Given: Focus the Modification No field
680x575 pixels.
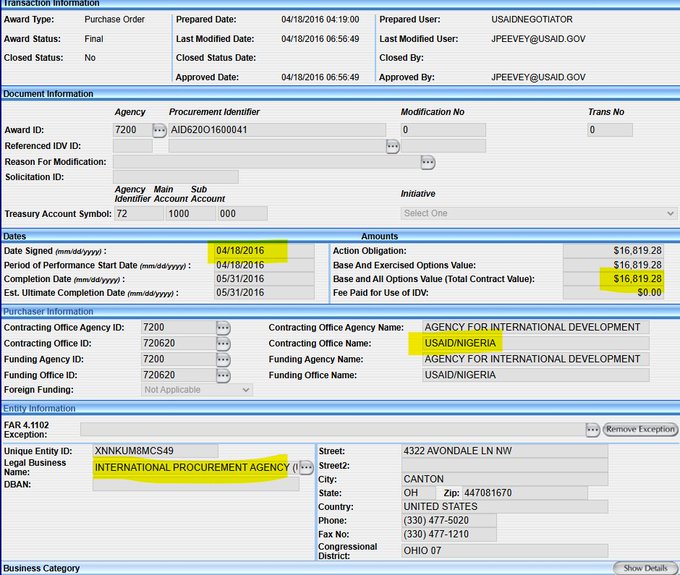Looking at the screenshot, I should click(443, 130).
